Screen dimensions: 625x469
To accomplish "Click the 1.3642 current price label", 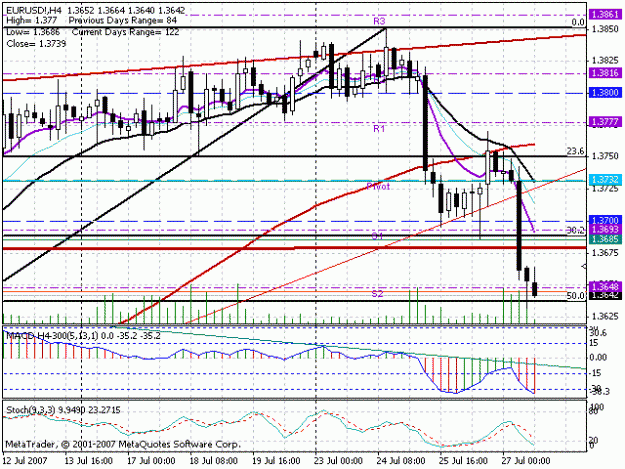I will tap(605, 295).
